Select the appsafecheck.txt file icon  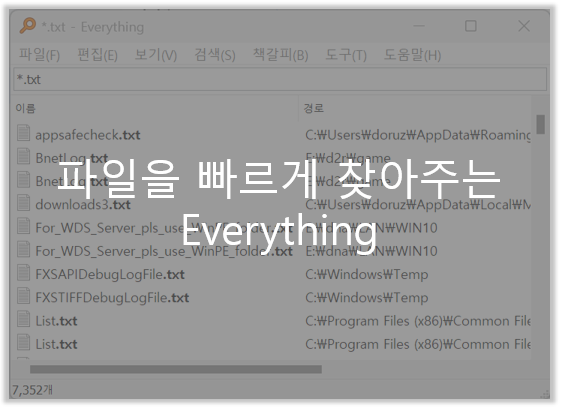coord(24,133)
